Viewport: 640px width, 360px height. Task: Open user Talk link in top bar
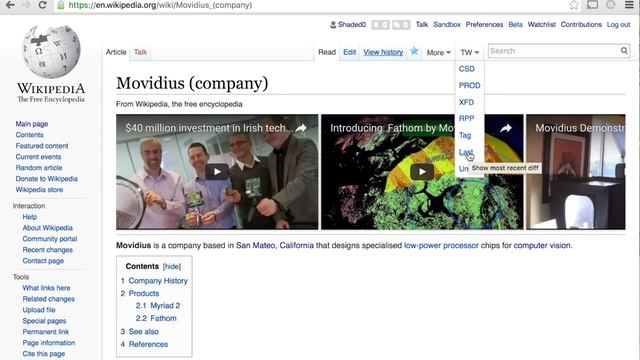(422, 24)
